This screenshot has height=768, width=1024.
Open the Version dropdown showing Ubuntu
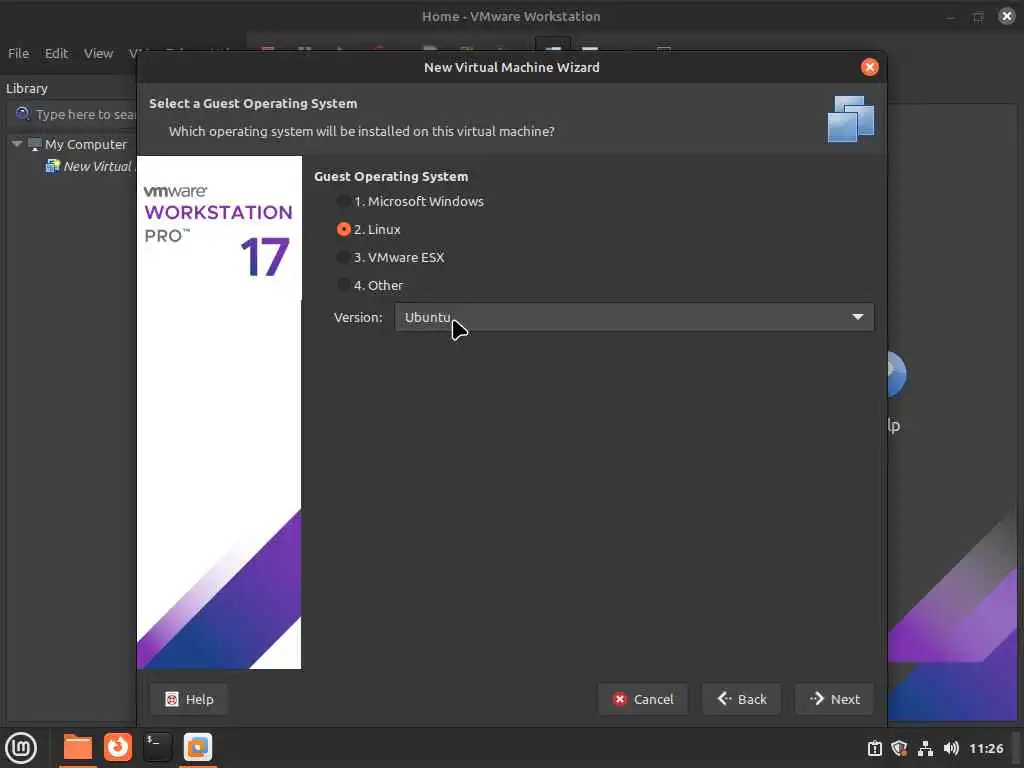click(x=633, y=317)
